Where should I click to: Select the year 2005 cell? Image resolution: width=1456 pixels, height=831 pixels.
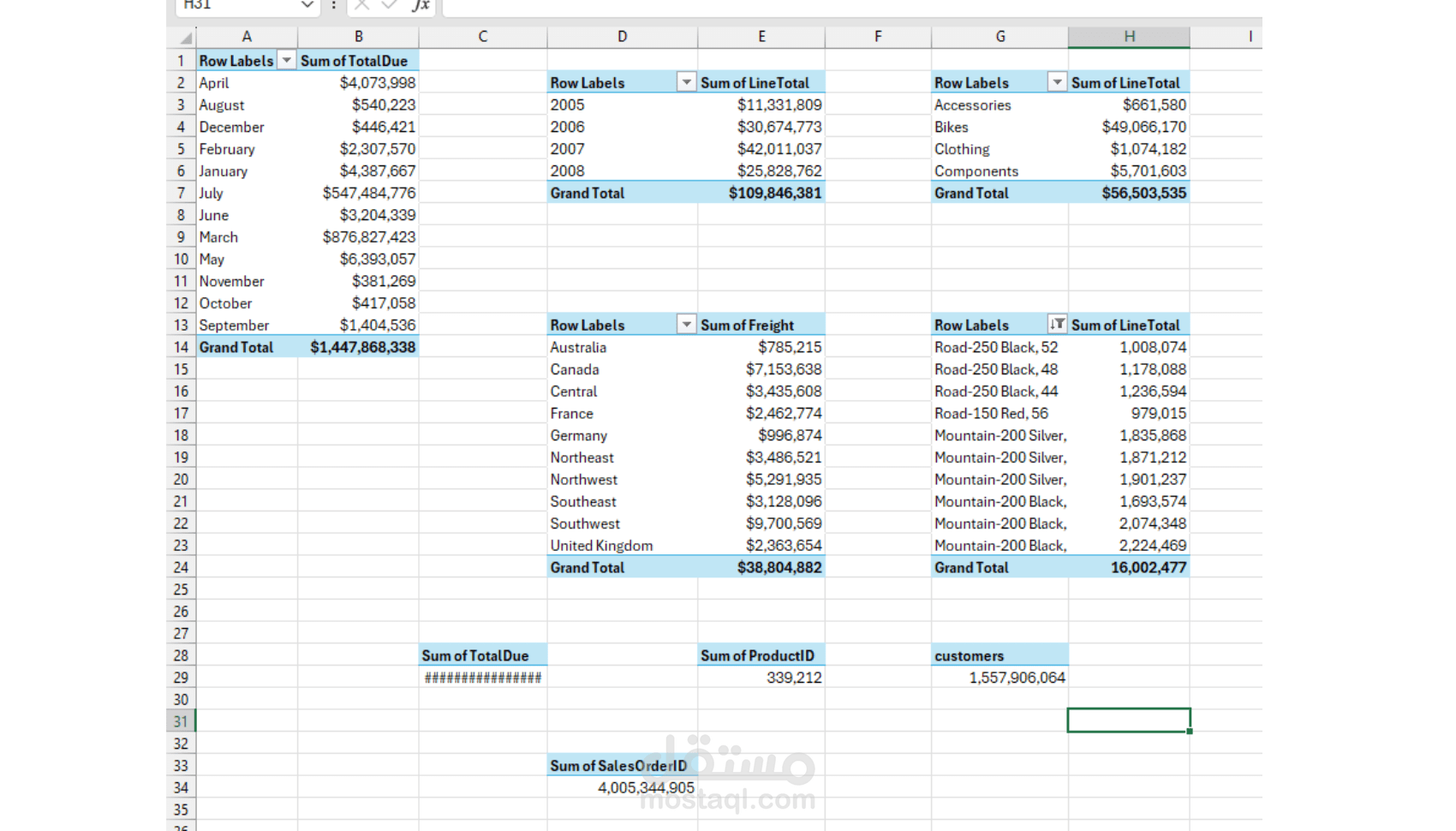pos(622,105)
